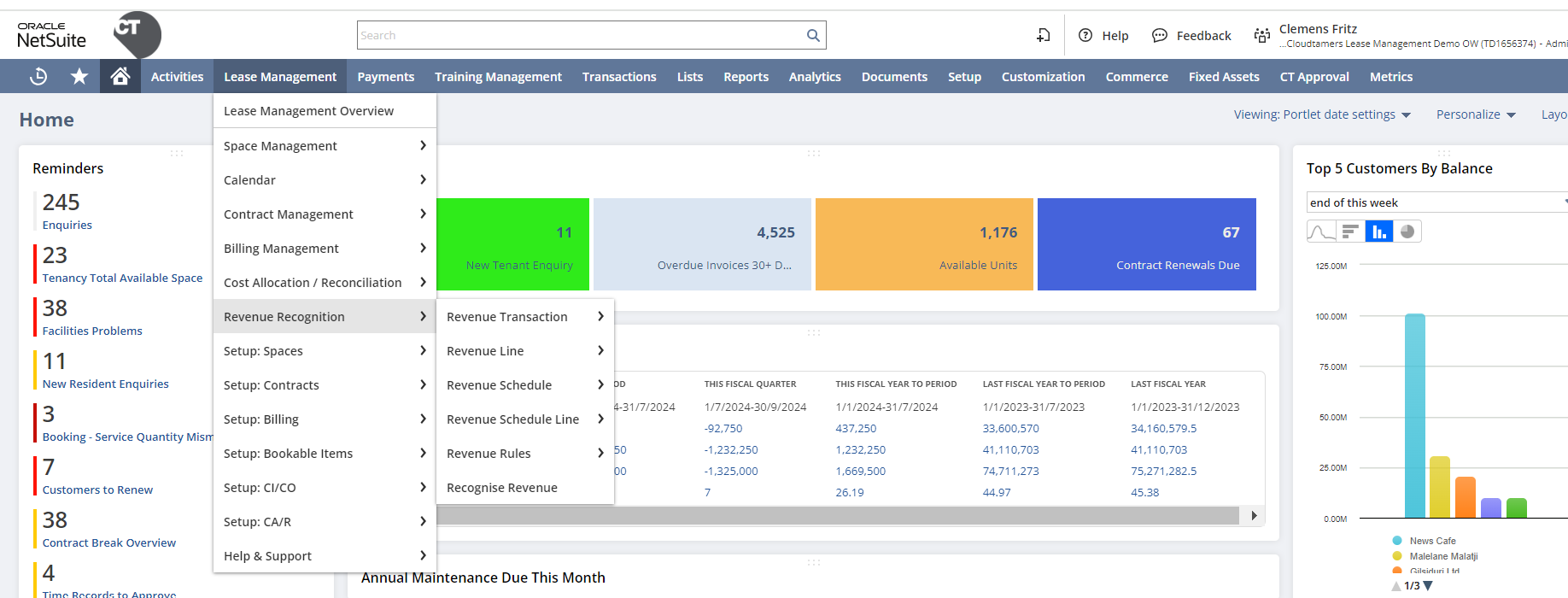Select the horizontal bar chart icon
Image resolution: width=1568 pixels, height=598 pixels.
[x=1350, y=232]
